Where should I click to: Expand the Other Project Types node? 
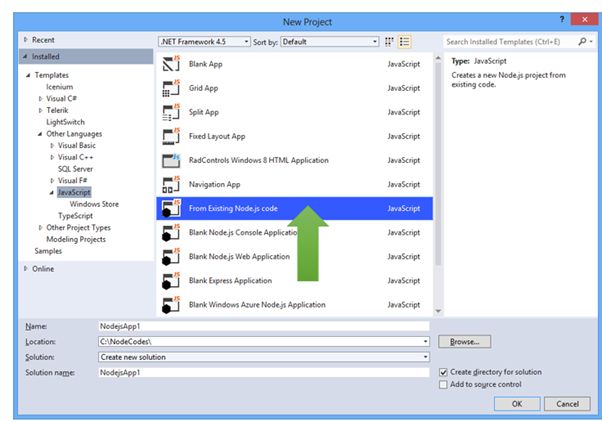pos(40,228)
